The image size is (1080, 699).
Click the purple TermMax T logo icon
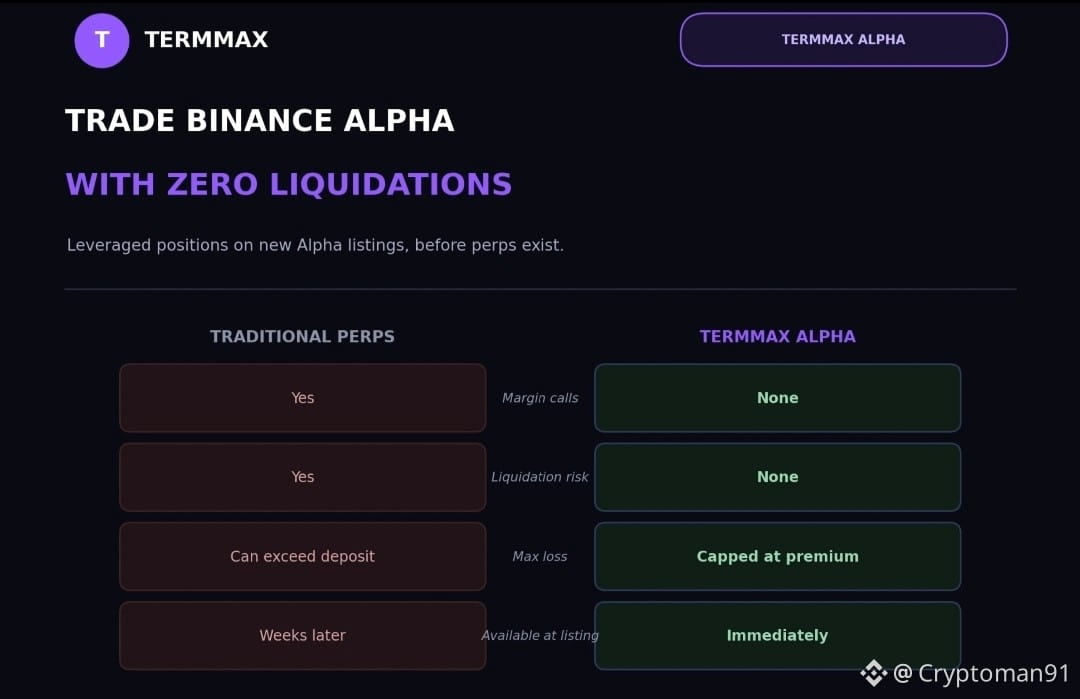(x=102, y=41)
